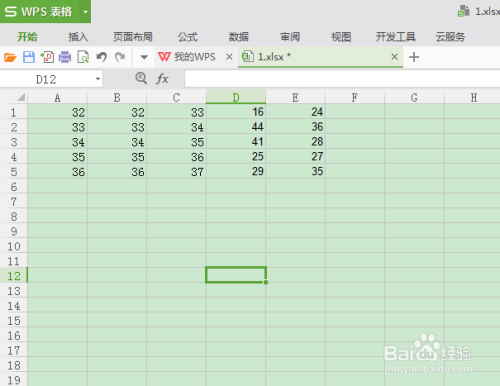Click cell C5 containing 37
Image resolution: width=500 pixels, height=386 pixels.
click(x=176, y=172)
